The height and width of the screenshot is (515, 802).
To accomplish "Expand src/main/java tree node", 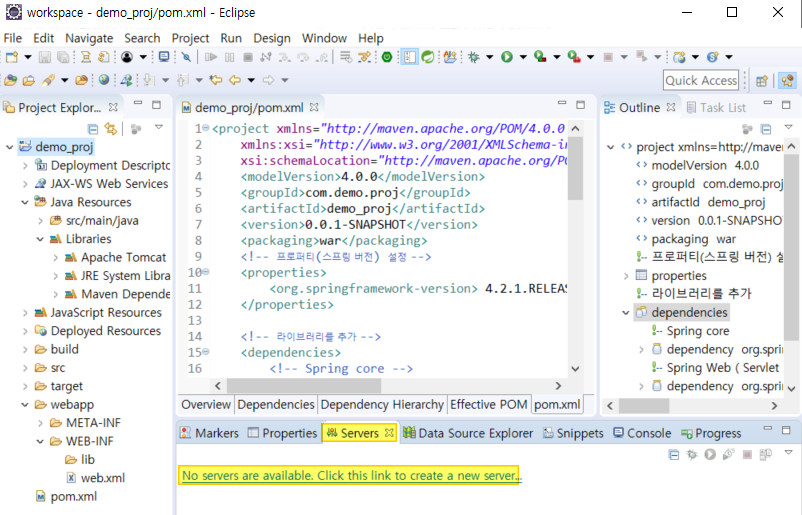I will [x=40, y=221].
